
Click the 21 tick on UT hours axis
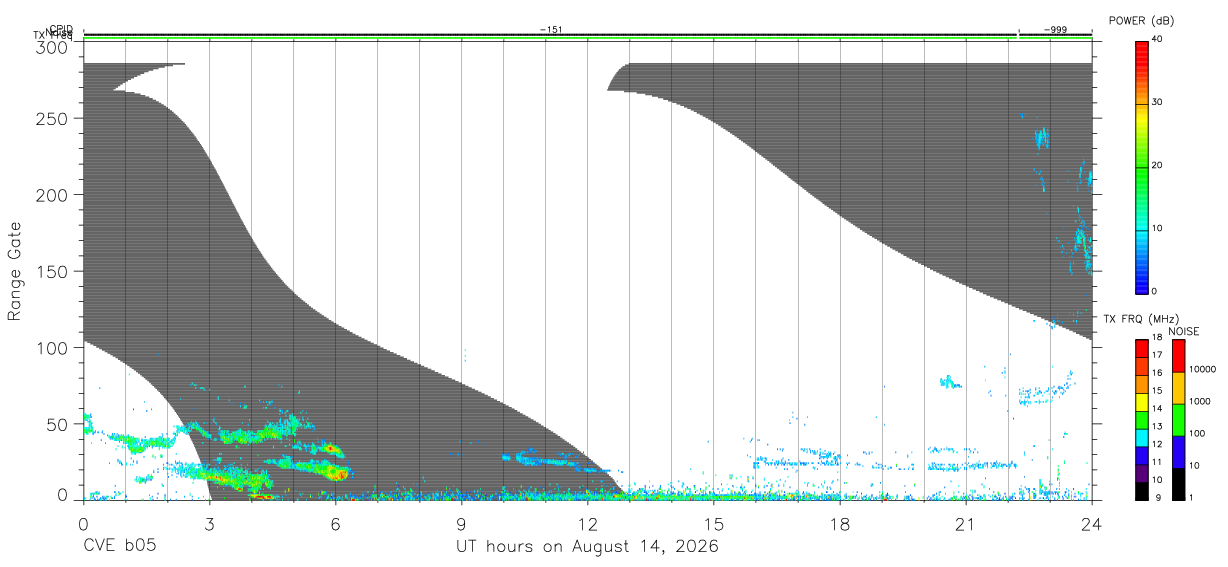pos(966,524)
